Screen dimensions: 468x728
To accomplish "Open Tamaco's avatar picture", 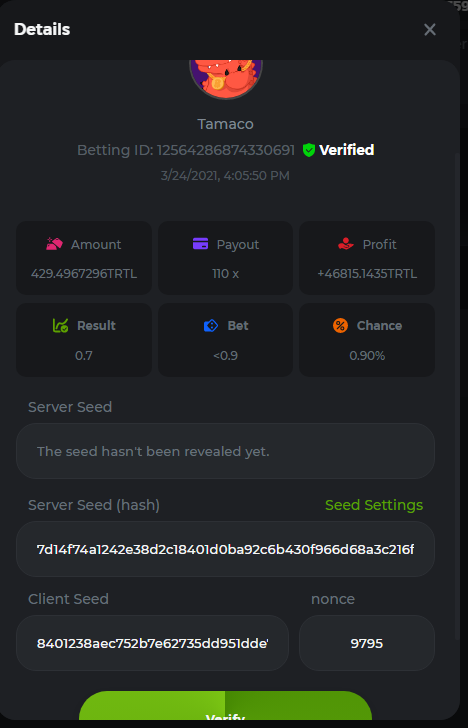I will [226, 79].
